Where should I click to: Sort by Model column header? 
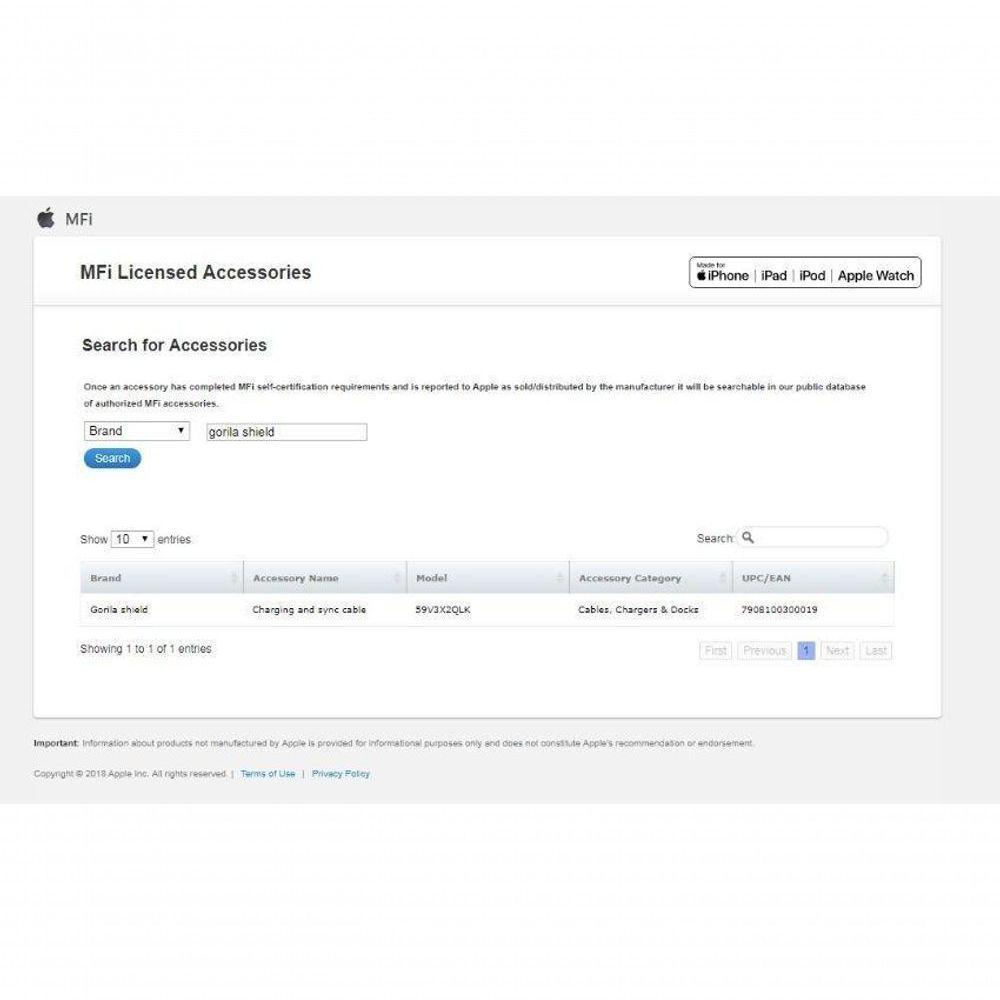pos(432,578)
